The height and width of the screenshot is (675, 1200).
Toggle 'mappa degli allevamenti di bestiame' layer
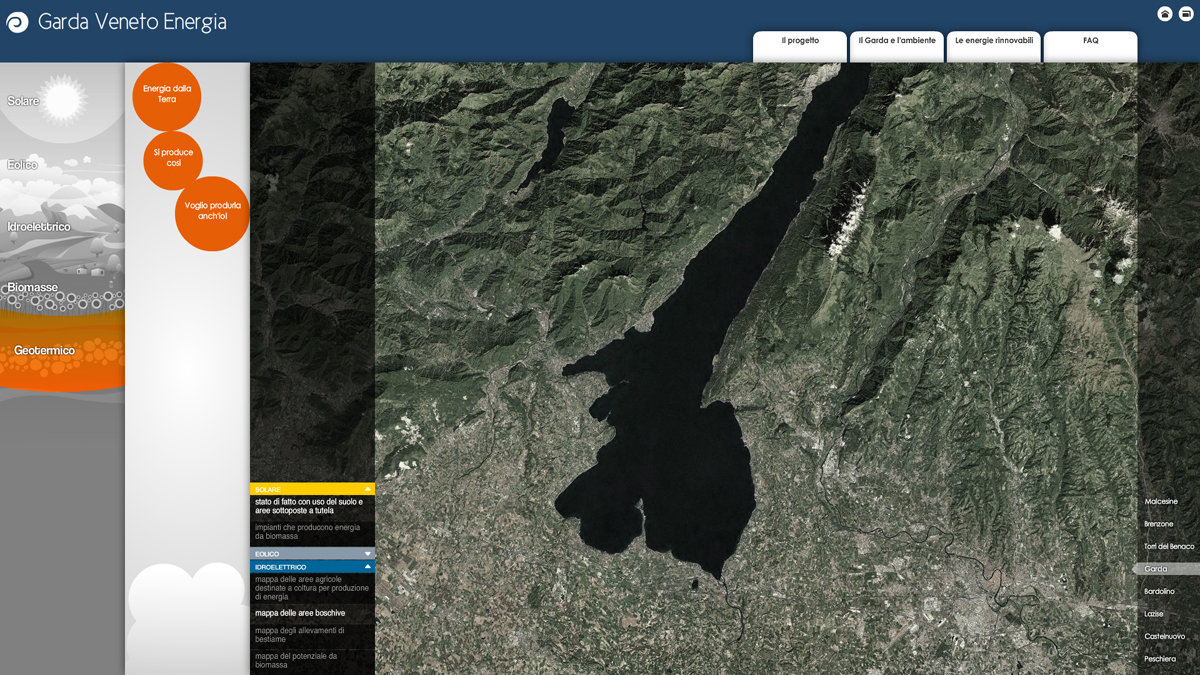[x=300, y=635]
